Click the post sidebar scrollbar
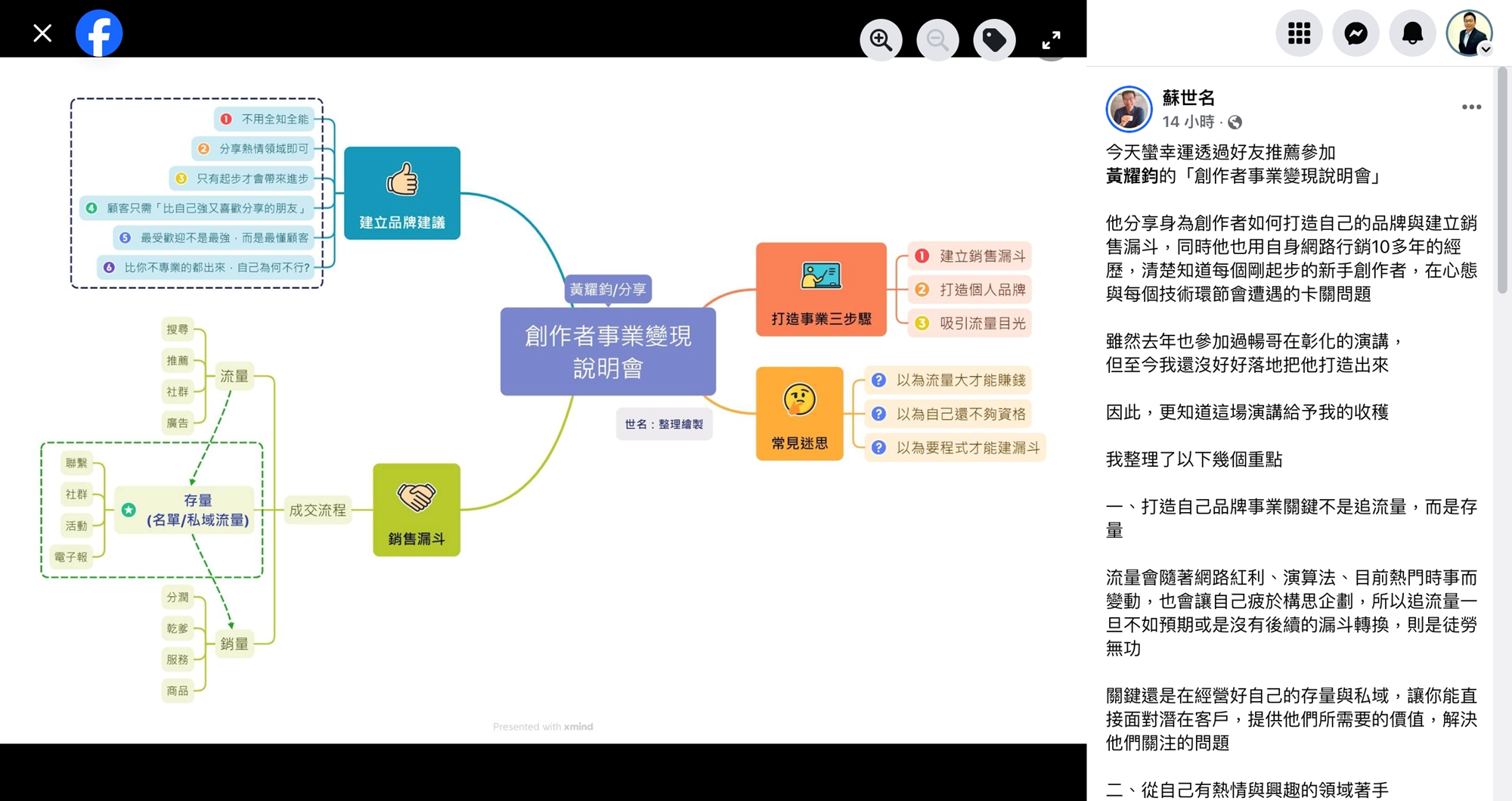 click(1501, 182)
